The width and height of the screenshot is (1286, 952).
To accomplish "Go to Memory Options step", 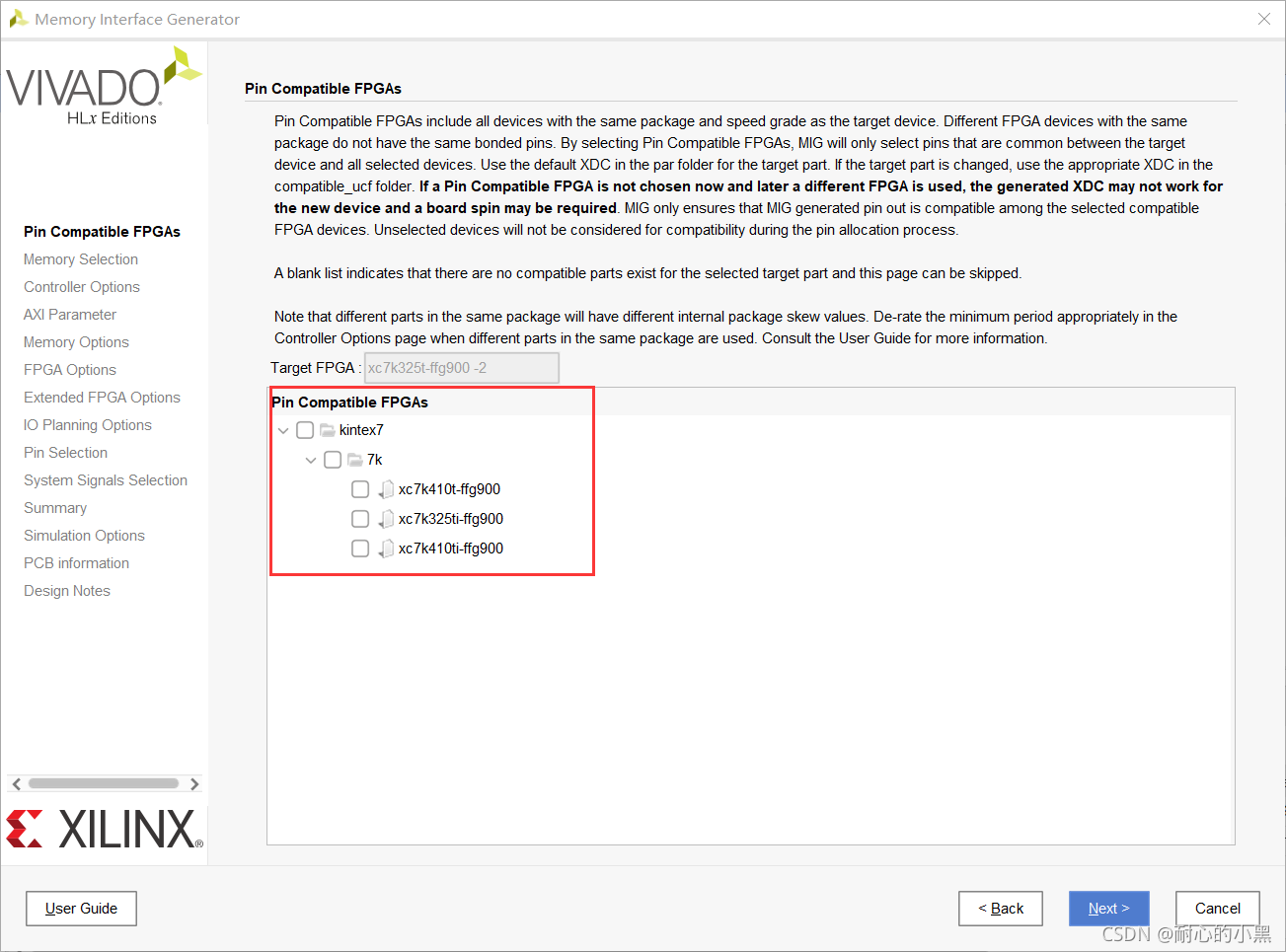I will [76, 342].
